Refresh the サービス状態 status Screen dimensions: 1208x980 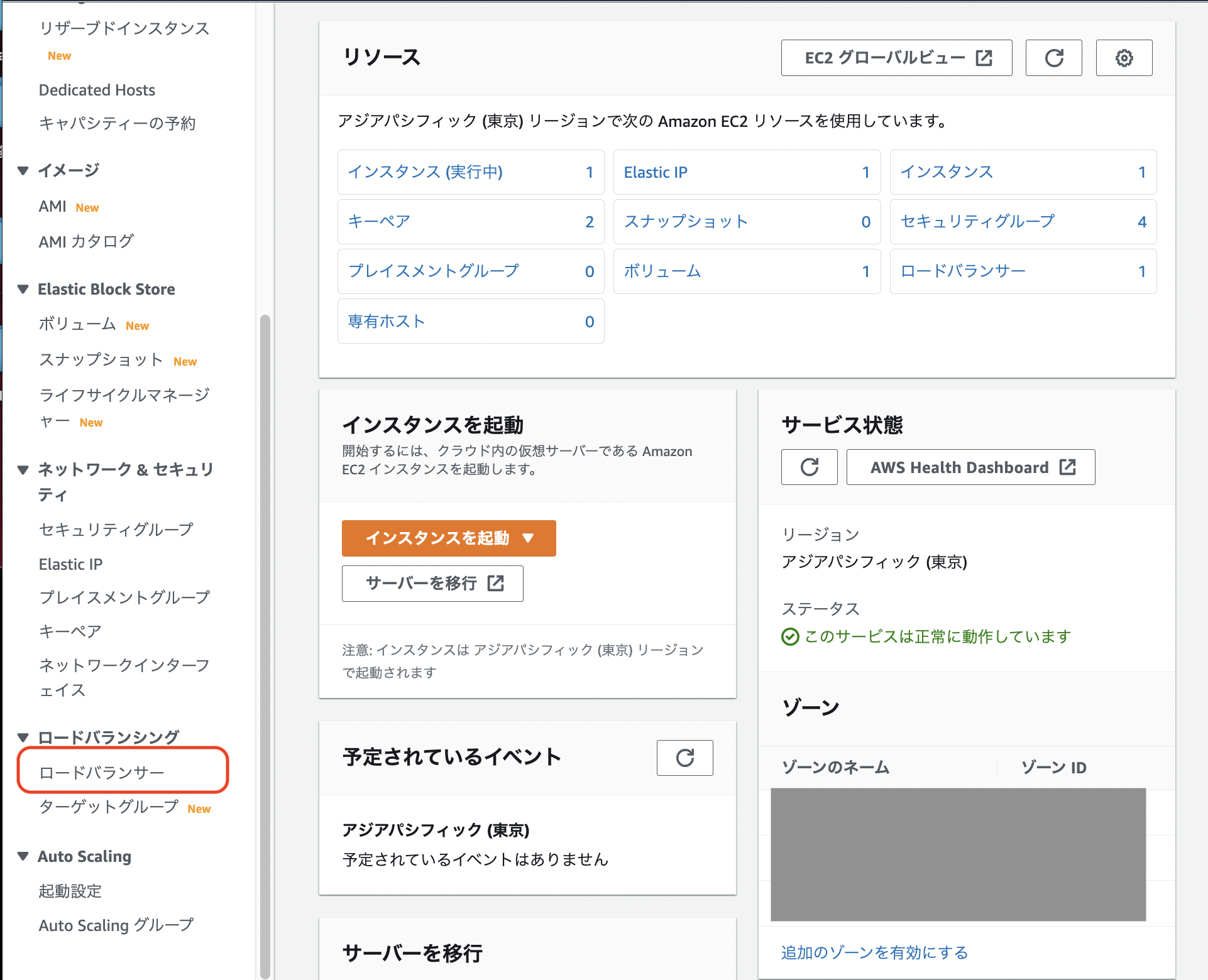(x=809, y=467)
